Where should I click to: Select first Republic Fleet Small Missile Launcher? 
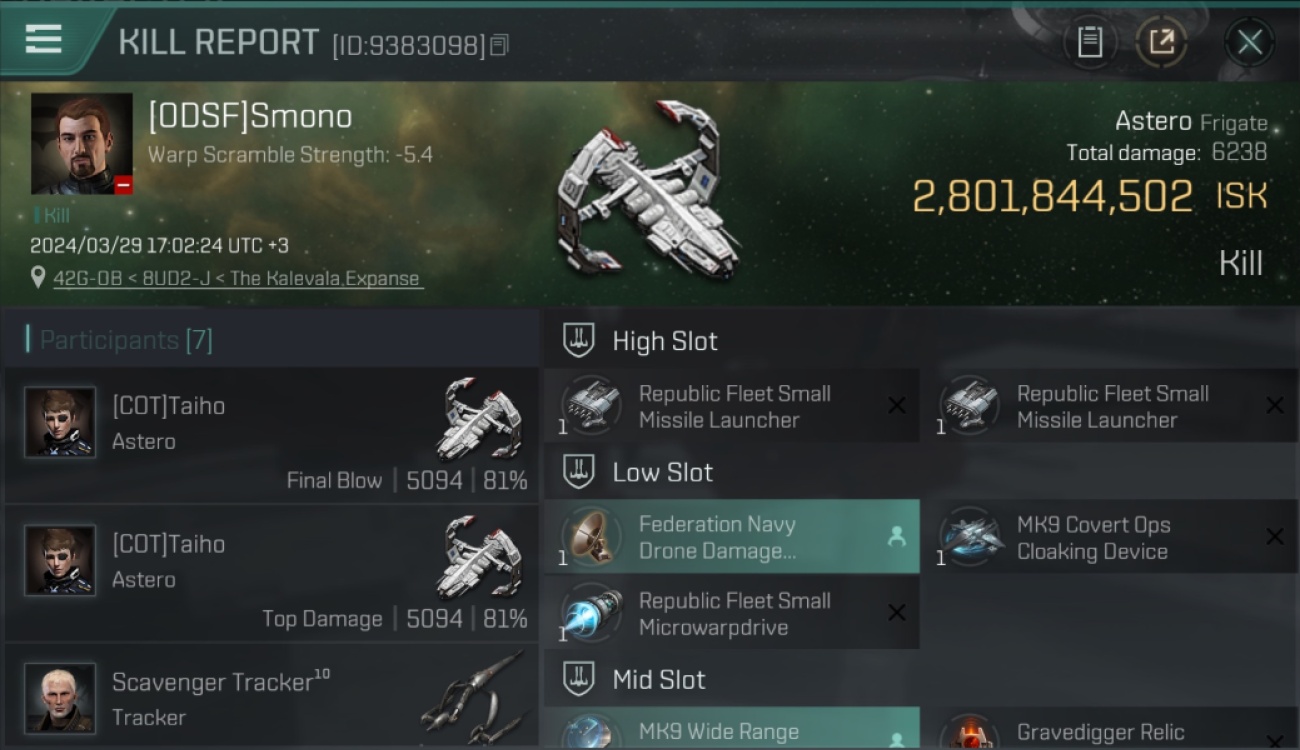732,406
